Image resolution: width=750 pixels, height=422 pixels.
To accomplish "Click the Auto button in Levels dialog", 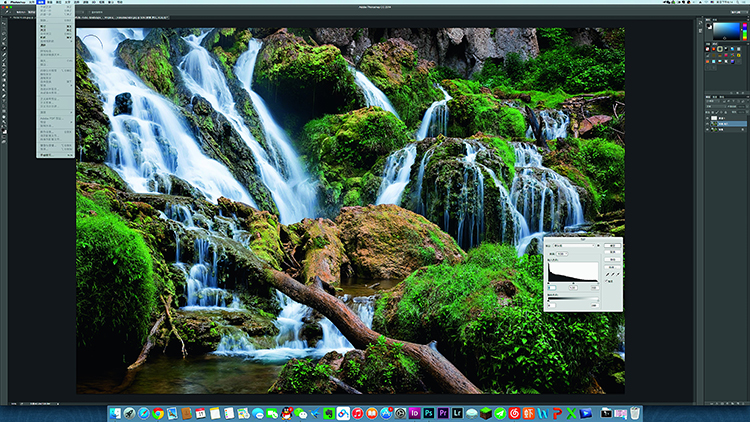I will click(611, 257).
